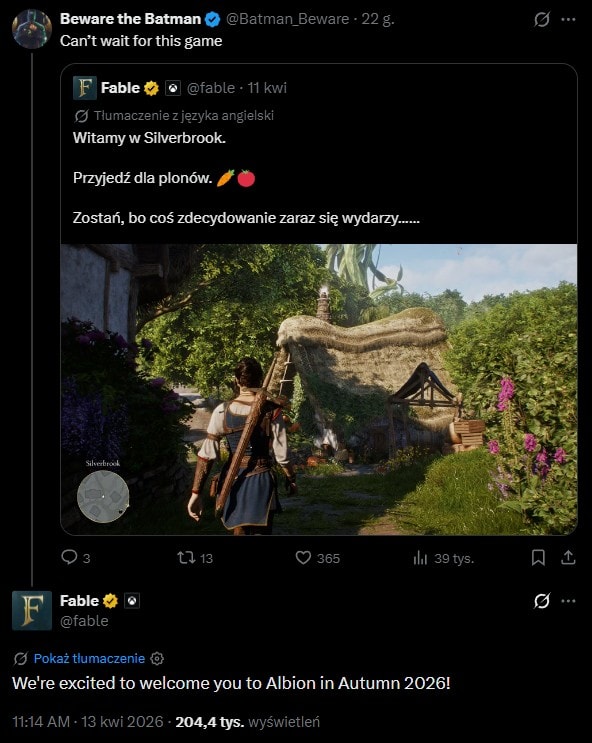Screen dimensions: 592x743
Task: Click the reply icon under quoted tweet
Action: 69,557
